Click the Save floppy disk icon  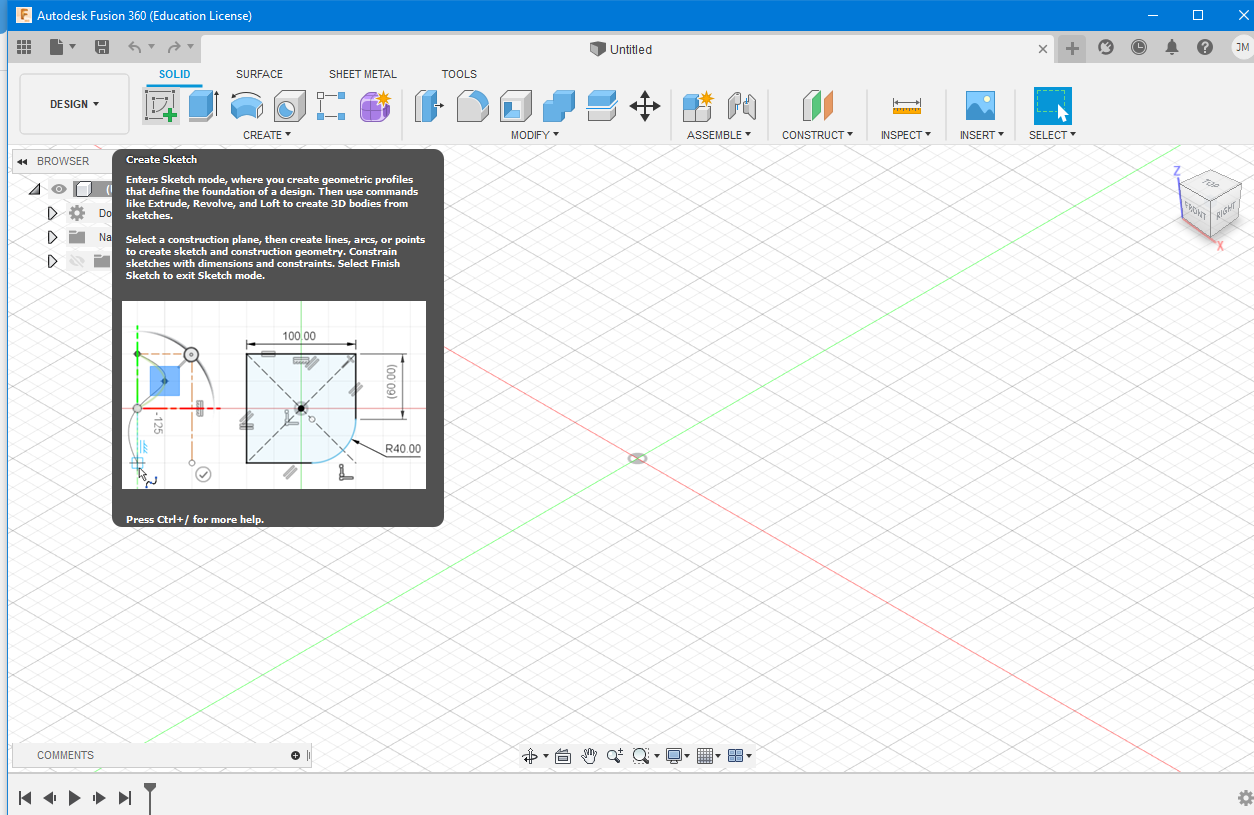[102, 47]
